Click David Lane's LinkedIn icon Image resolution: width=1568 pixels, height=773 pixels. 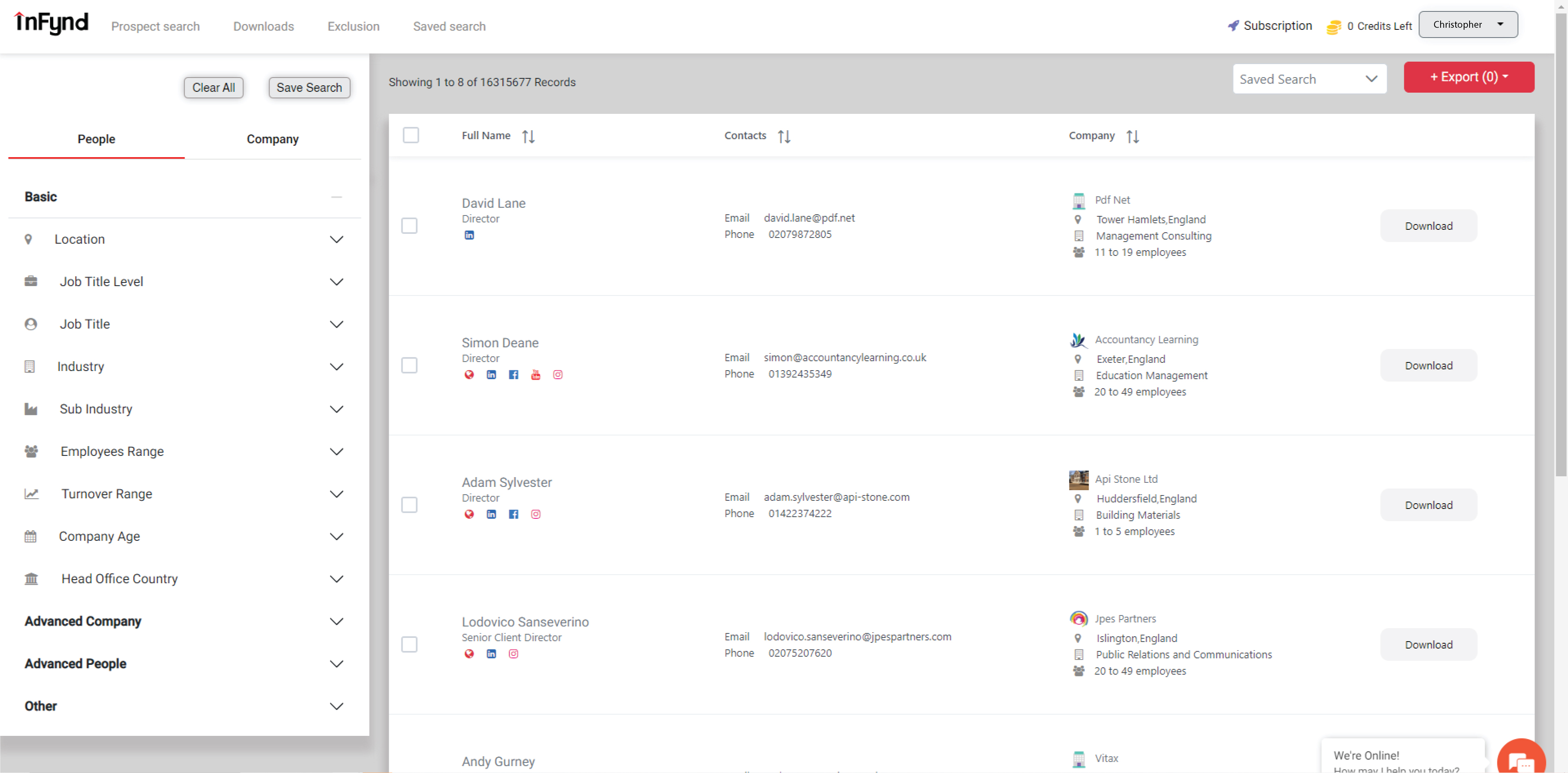click(x=469, y=235)
